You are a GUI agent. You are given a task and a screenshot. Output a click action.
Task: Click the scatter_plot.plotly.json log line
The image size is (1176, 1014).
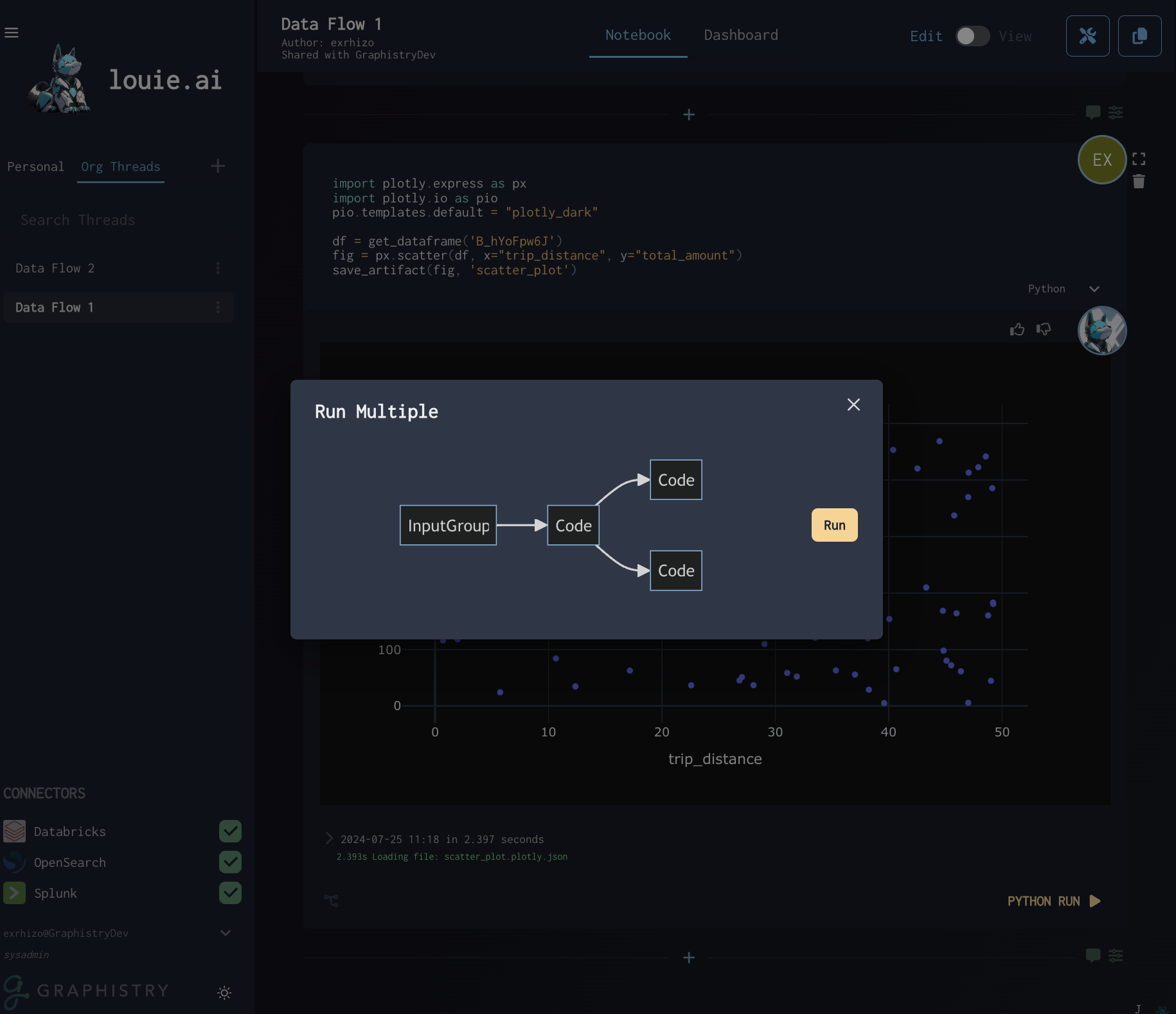click(452, 857)
